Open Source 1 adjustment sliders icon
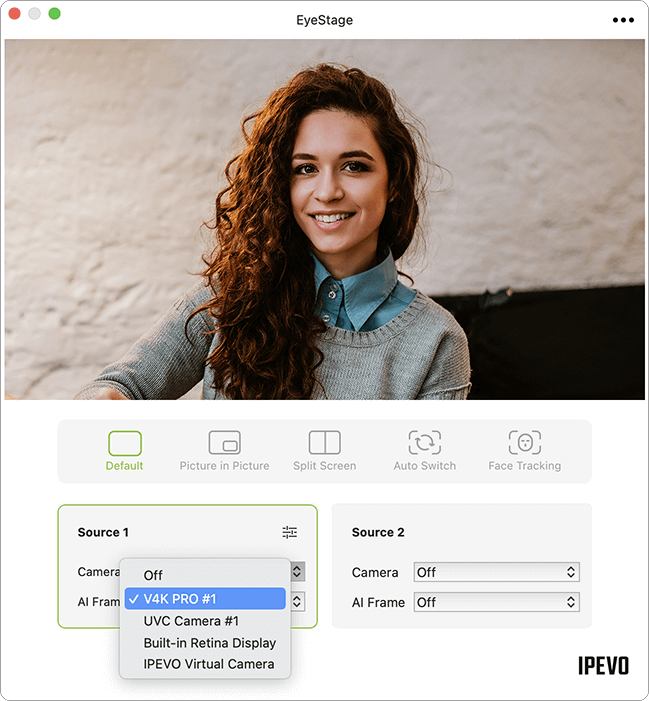 point(290,533)
